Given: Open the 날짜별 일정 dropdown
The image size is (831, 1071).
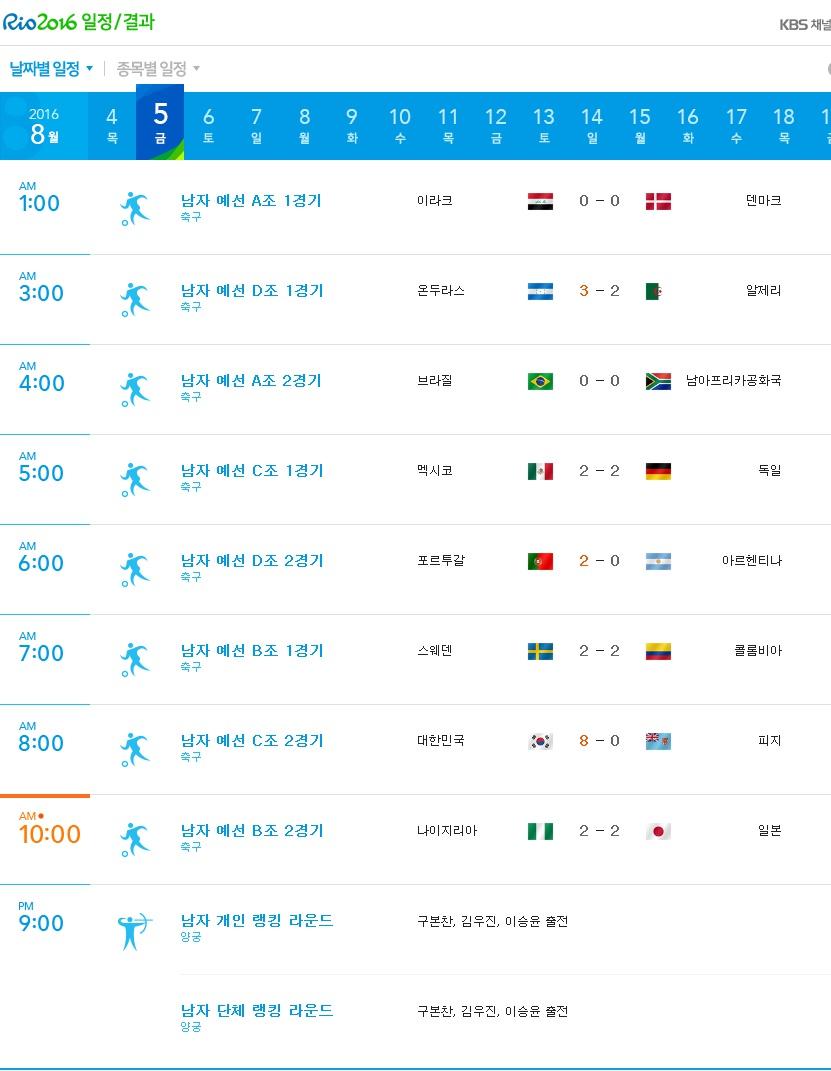Looking at the screenshot, I should (x=51, y=69).
